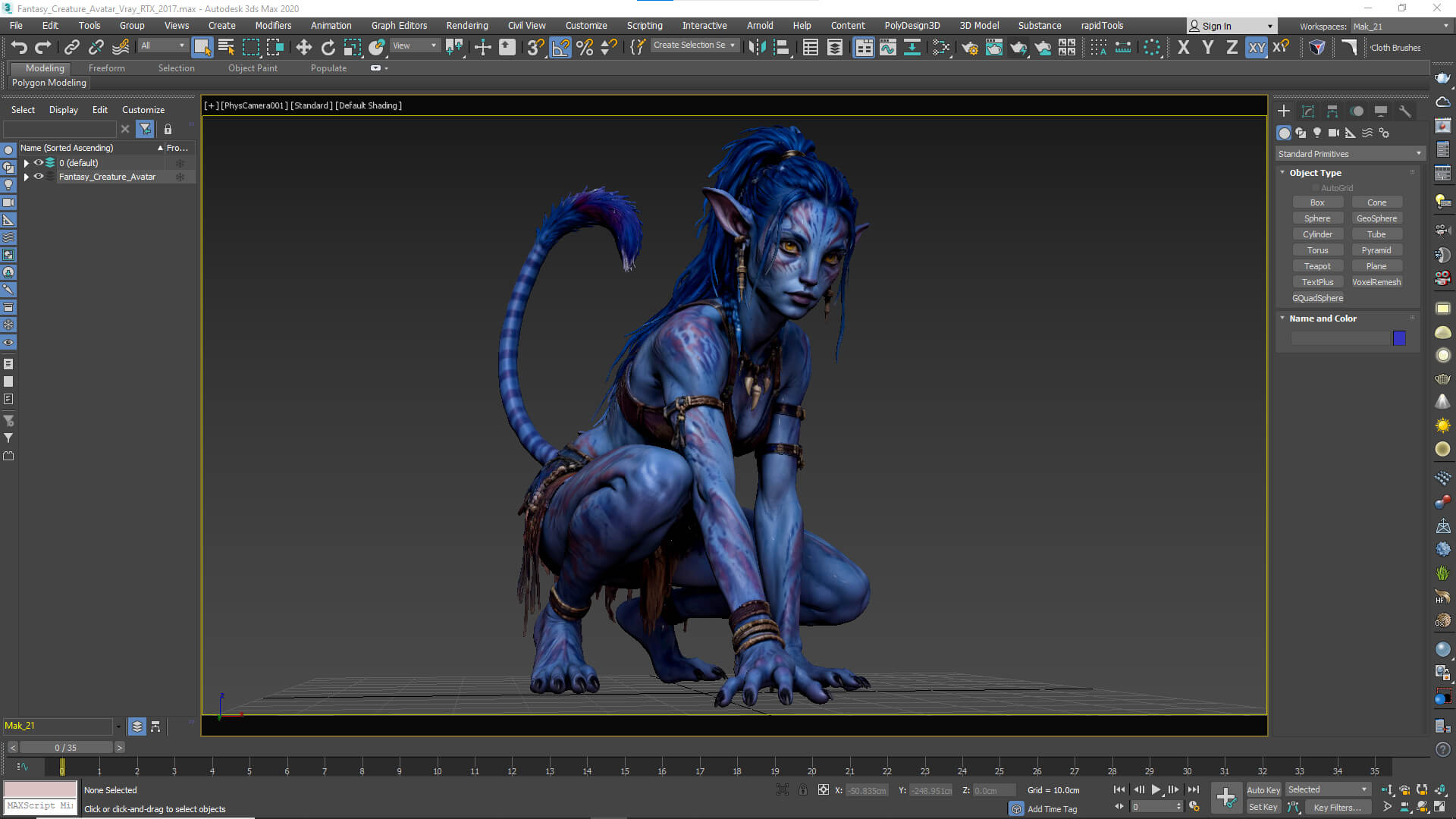Open the object color swatch
This screenshot has height=819, width=1456.
pyautogui.click(x=1399, y=338)
